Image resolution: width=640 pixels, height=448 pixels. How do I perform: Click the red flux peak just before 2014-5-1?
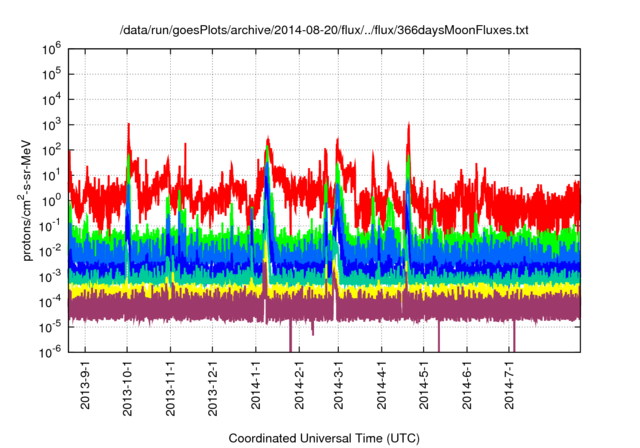(409, 127)
